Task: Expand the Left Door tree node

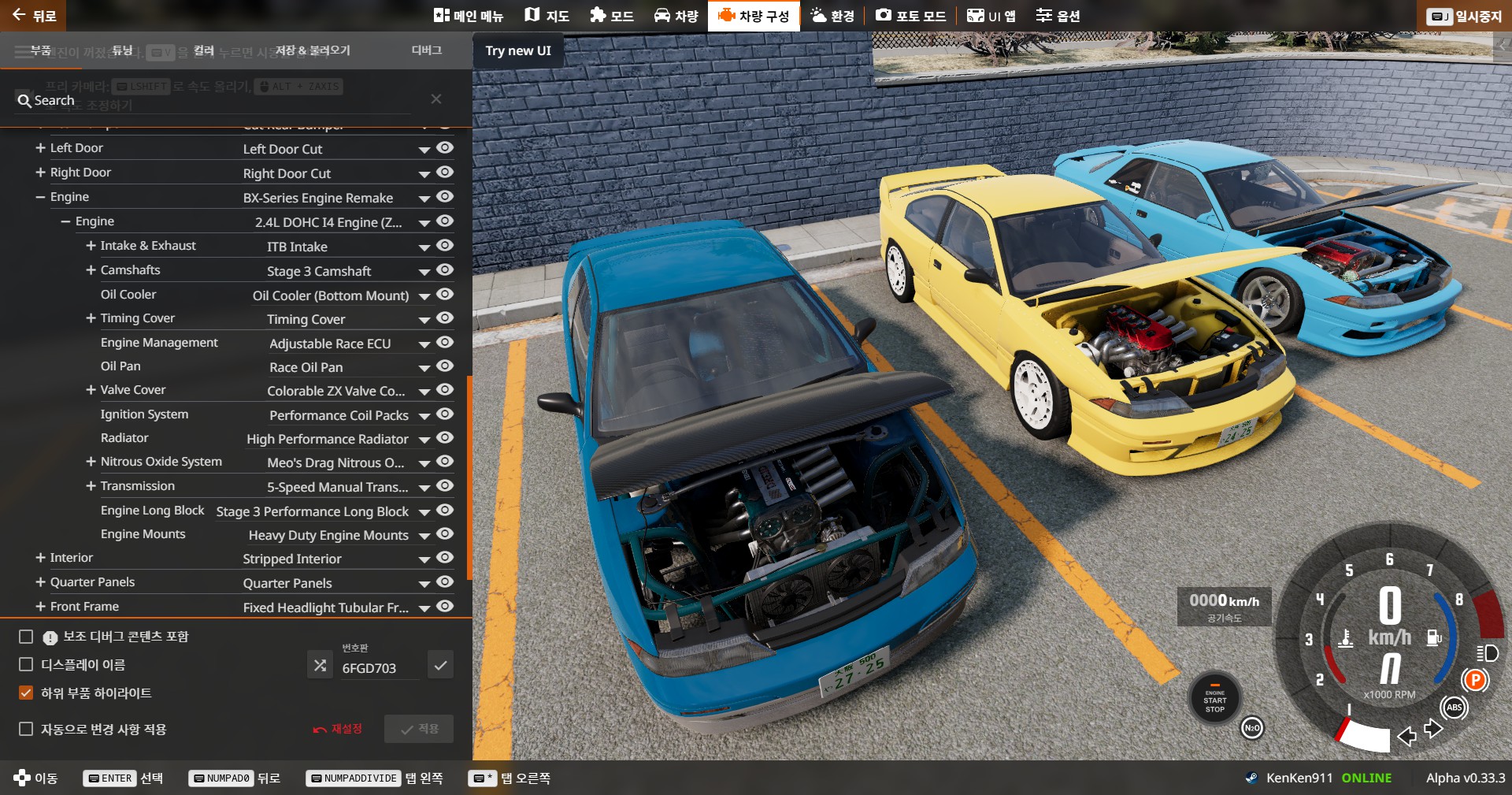Action: 40,148
